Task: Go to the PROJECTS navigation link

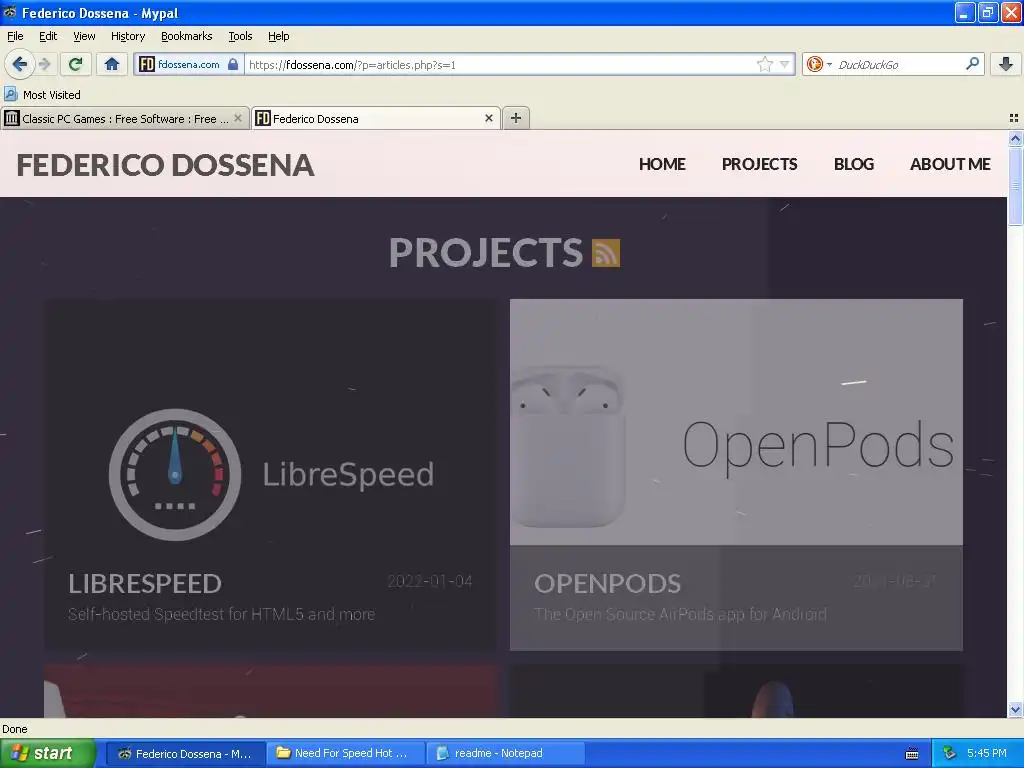Action: 759,164
